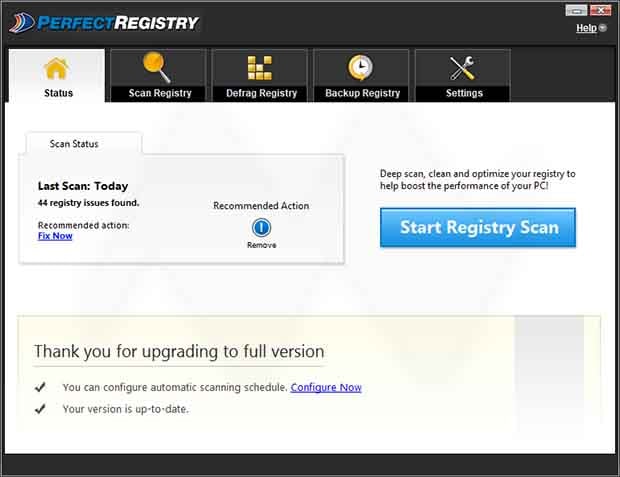Click "Recommended action:" label above Fix Now
Viewport: 620px width, 477px height.
pos(83,225)
